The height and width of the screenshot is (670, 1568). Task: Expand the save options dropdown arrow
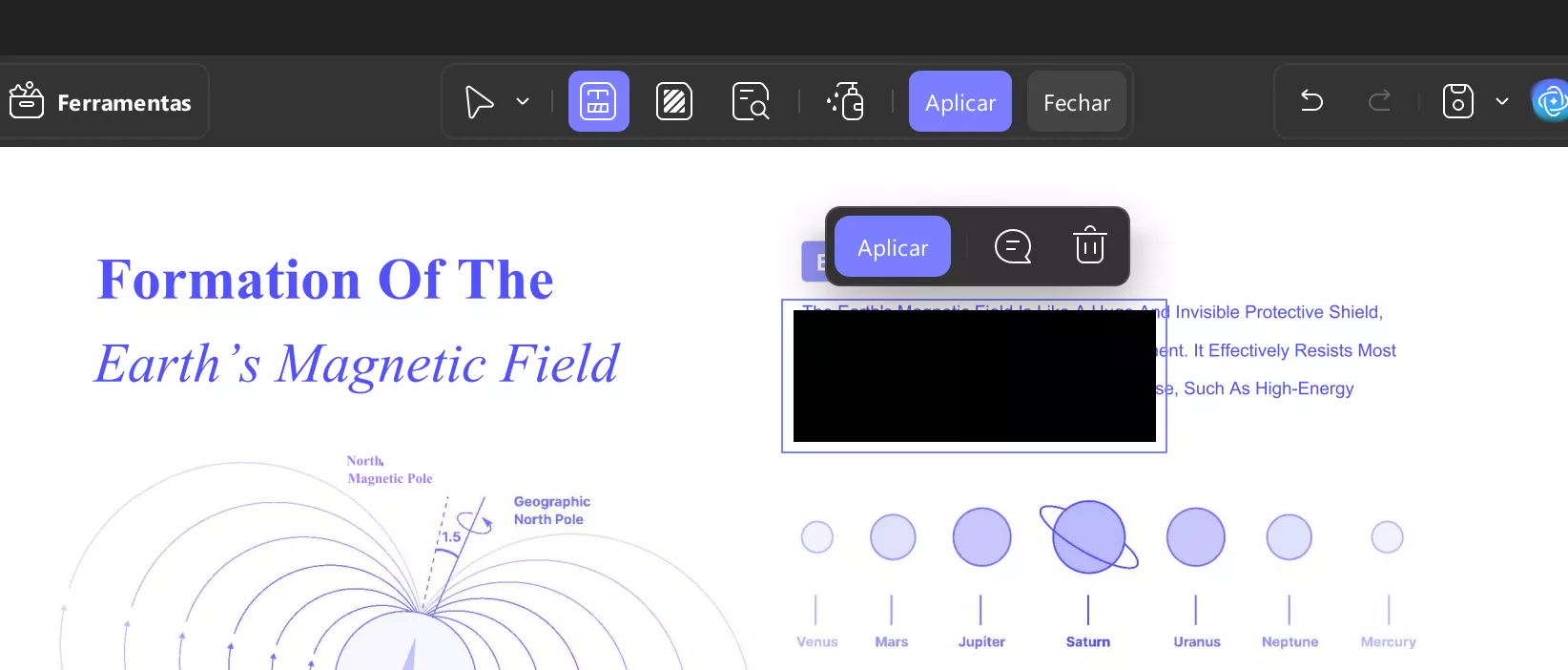click(1502, 101)
